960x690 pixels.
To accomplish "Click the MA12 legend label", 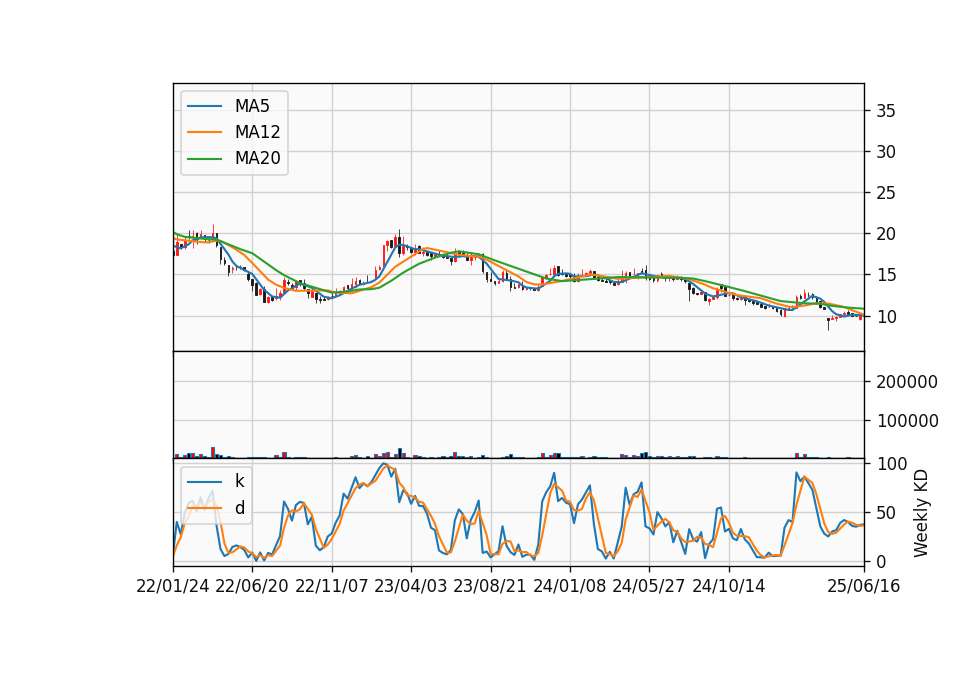I will [x=257, y=132].
